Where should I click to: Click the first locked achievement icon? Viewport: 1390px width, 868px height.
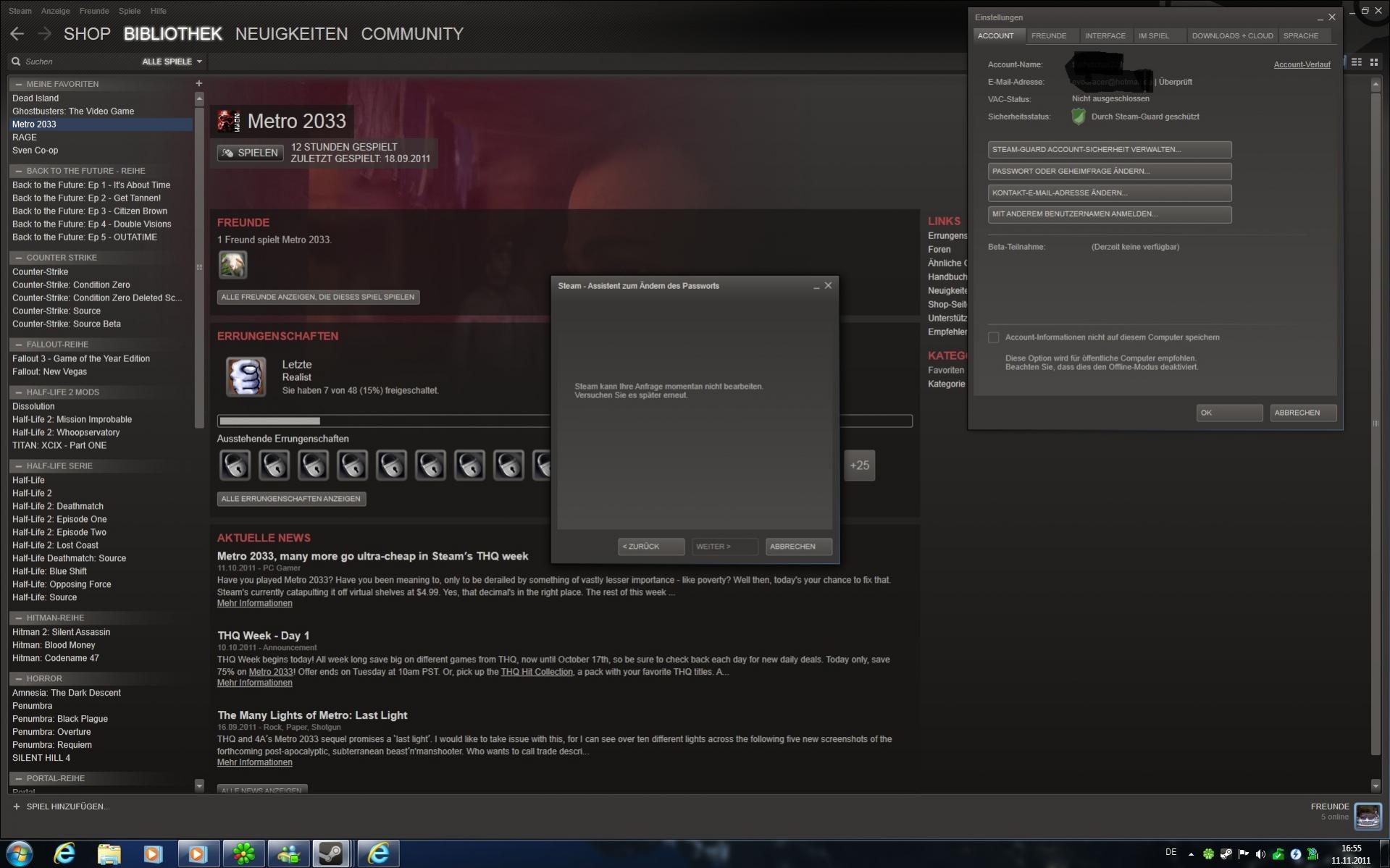click(235, 465)
